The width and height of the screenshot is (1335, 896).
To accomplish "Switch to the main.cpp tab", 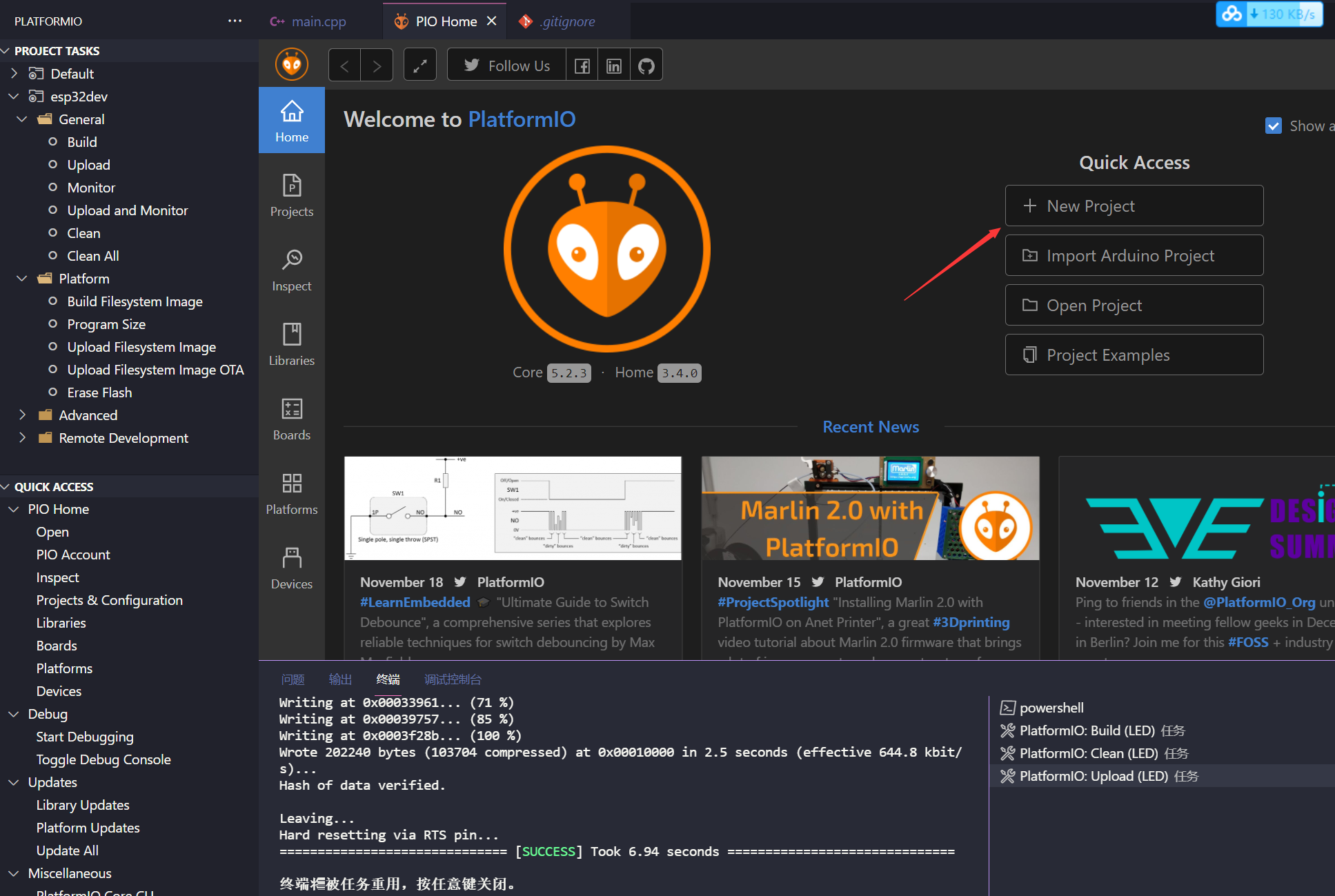I will coord(318,21).
